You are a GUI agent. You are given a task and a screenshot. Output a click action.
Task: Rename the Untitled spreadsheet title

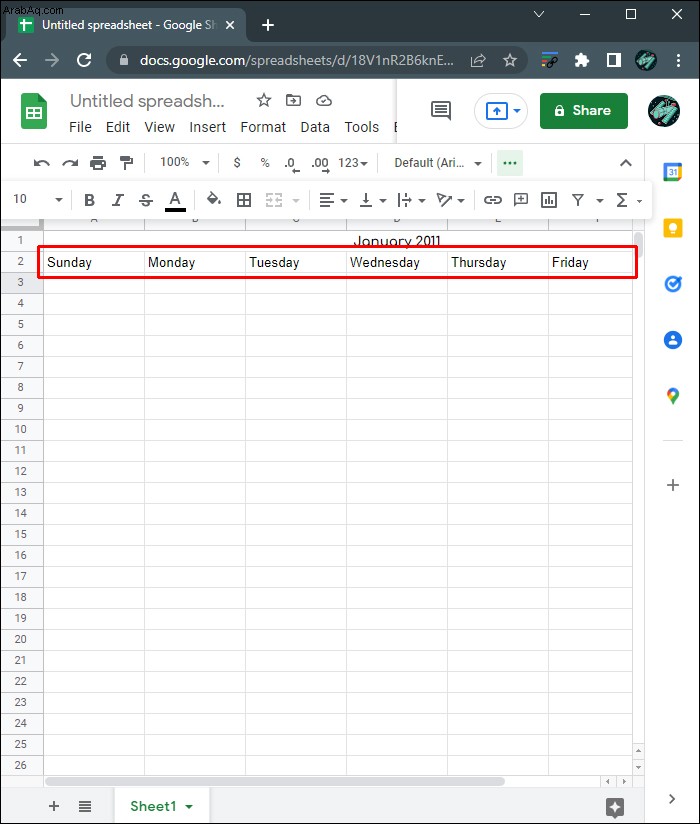click(x=147, y=101)
